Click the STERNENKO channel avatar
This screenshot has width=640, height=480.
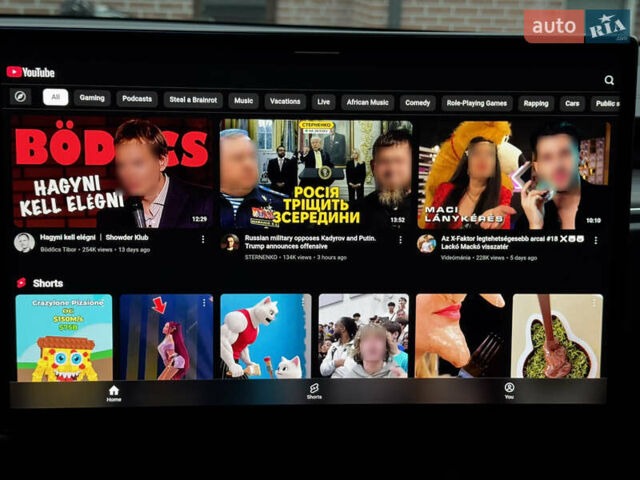pos(230,242)
